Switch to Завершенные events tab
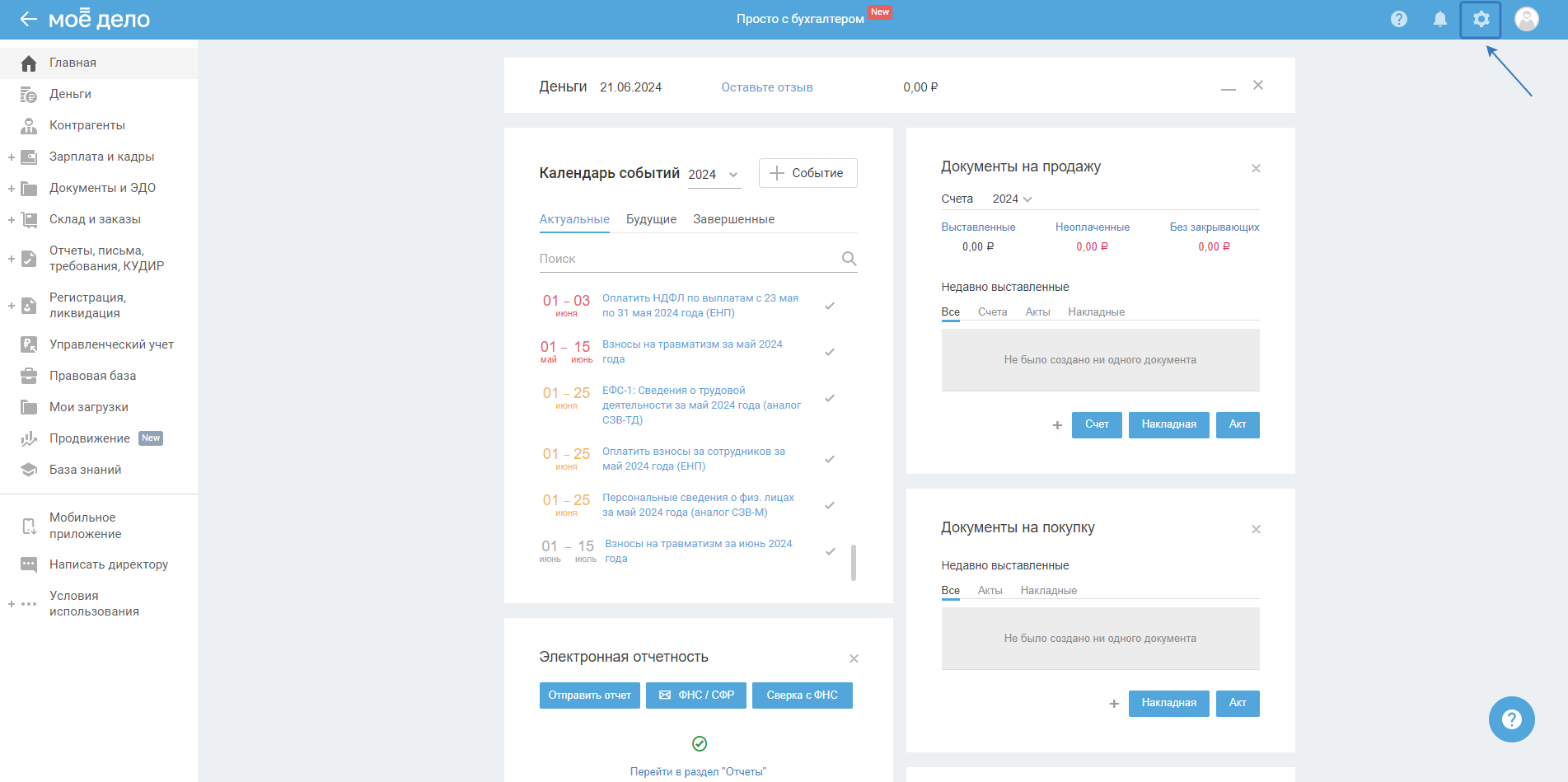 click(x=733, y=219)
